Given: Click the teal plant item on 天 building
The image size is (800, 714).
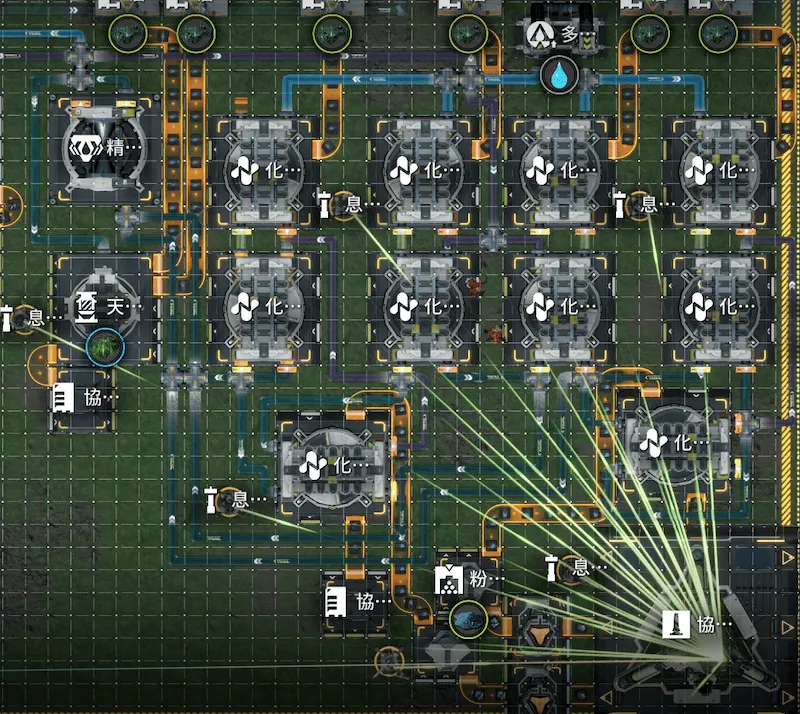Looking at the screenshot, I should click(x=105, y=347).
